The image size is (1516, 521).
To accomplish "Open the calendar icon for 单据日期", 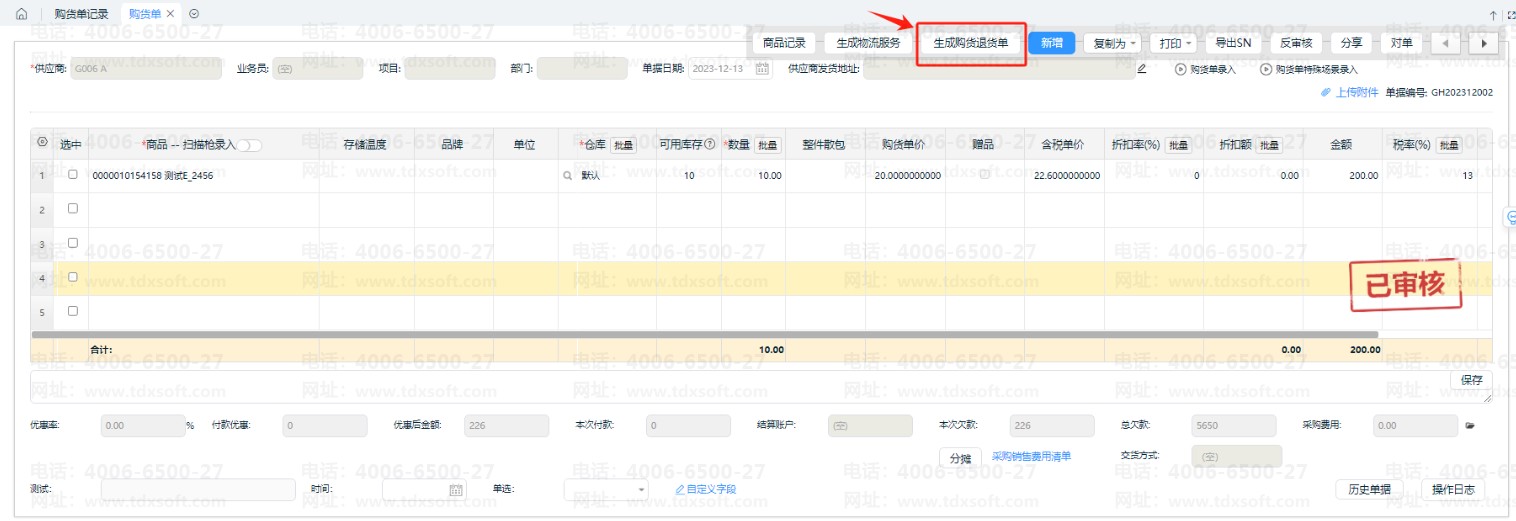I will (762, 69).
